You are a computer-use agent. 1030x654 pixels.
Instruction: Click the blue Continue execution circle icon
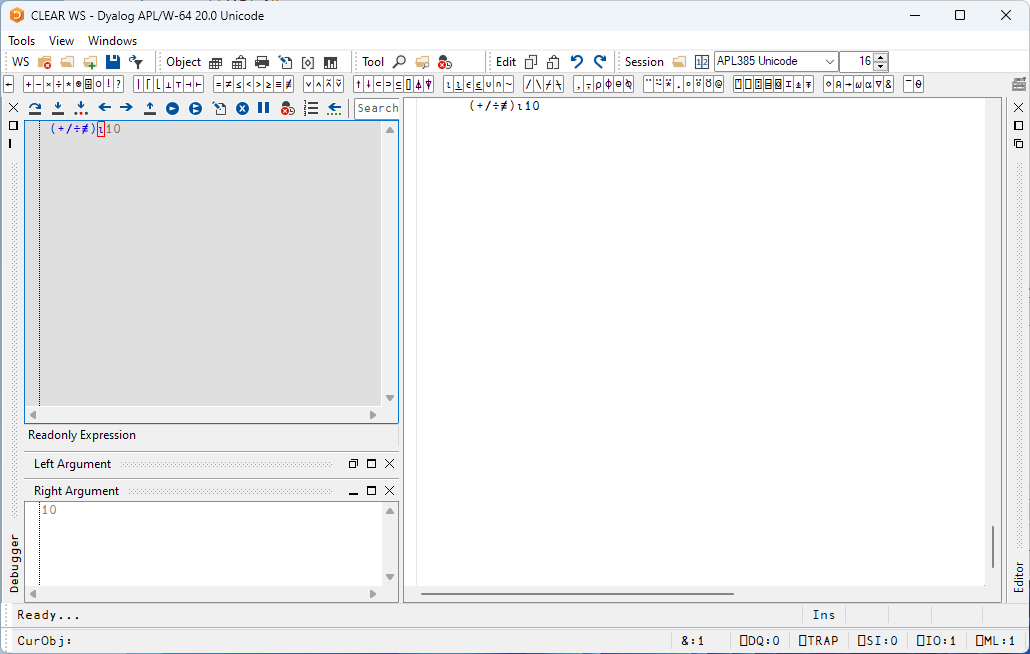tap(172, 108)
